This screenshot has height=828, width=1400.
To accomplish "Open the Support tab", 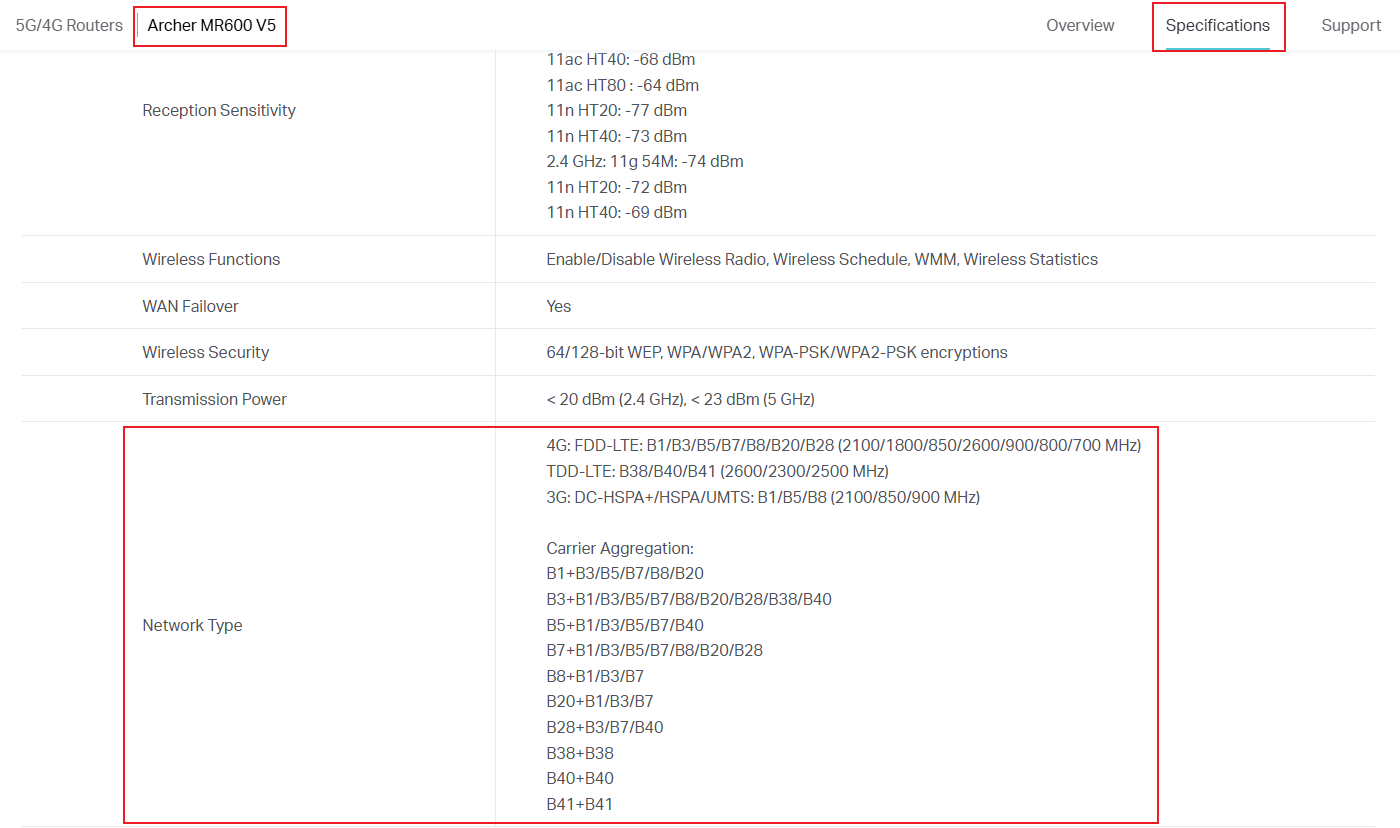I will [1350, 25].
